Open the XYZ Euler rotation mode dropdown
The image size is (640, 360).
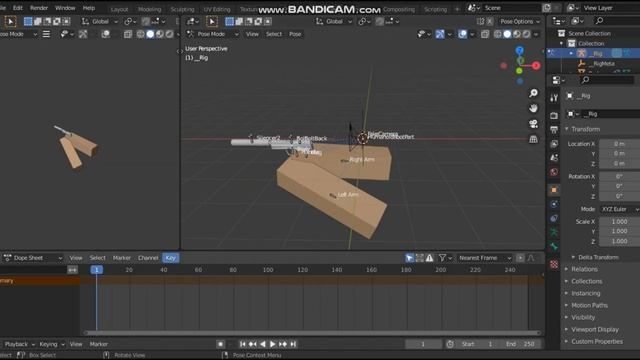(620, 209)
